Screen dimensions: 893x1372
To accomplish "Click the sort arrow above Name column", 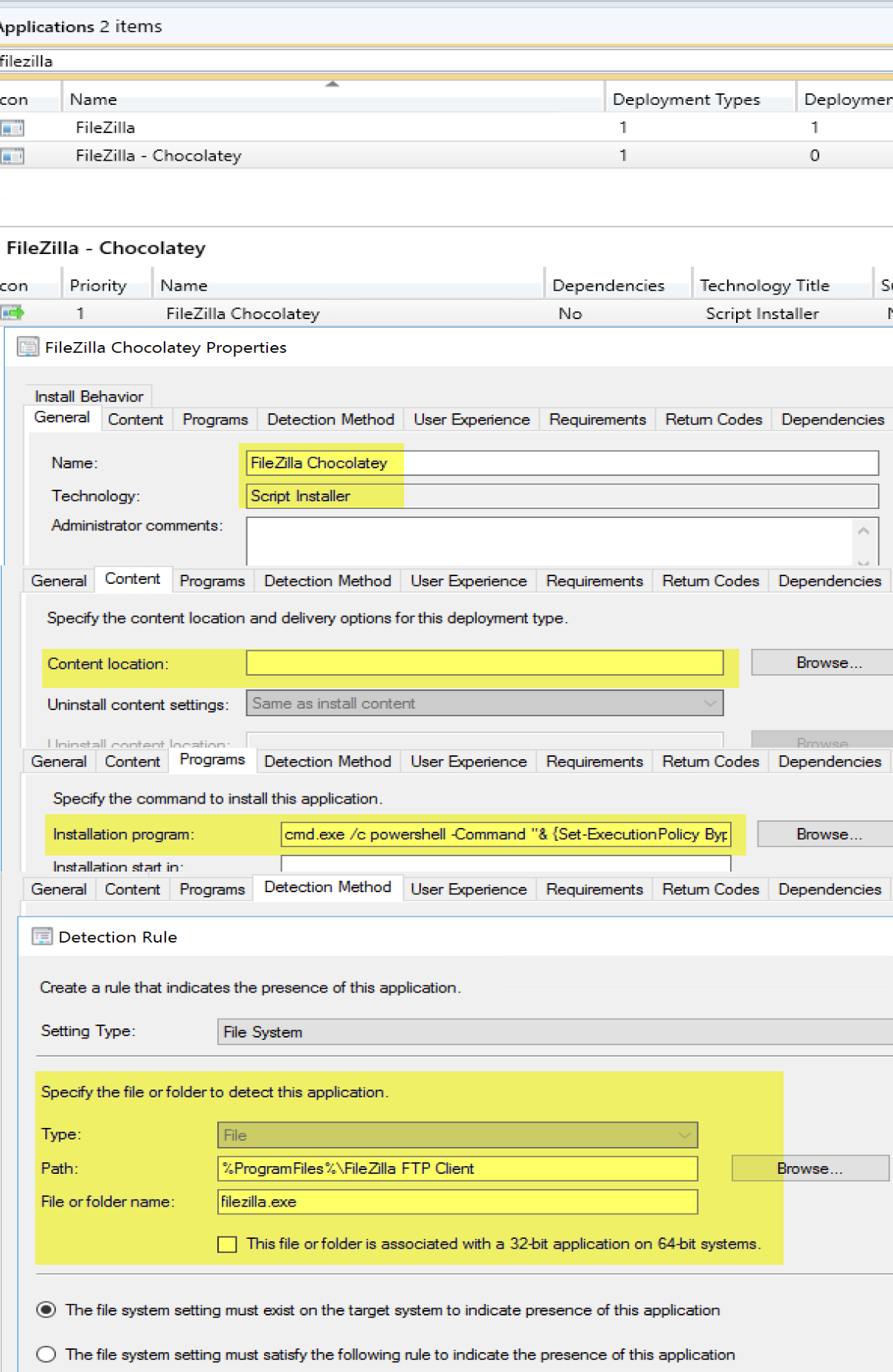I will coord(332,84).
